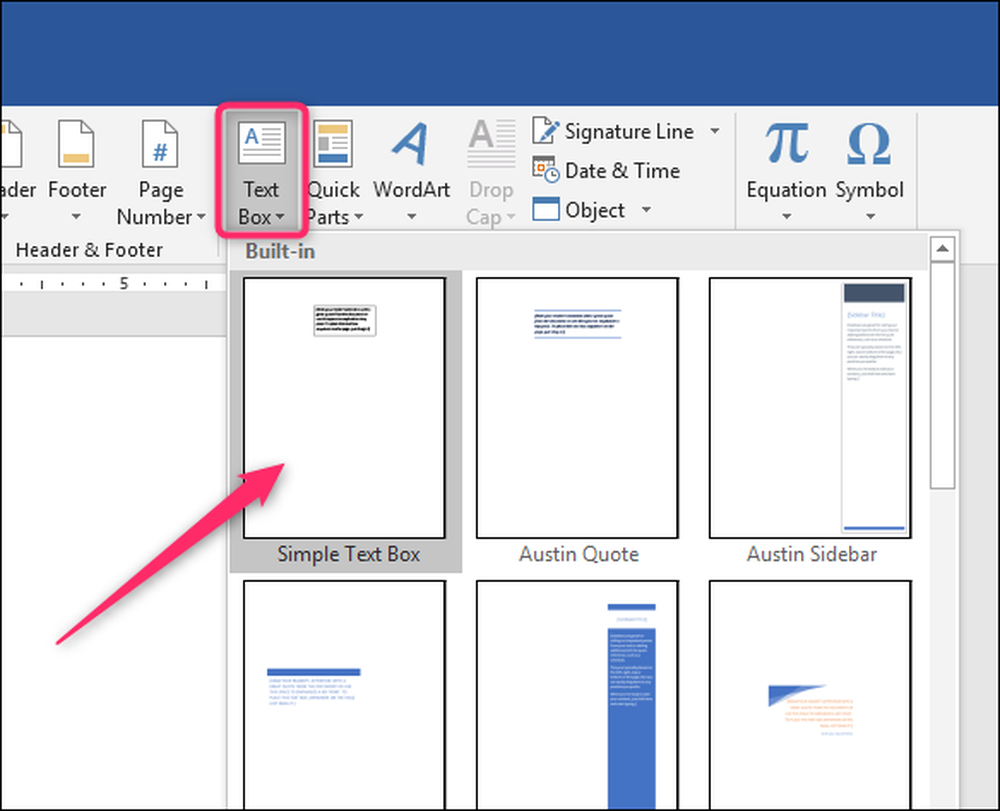1000x811 pixels.
Task: Click the Simple Text Box label
Action: (x=348, y=554)
